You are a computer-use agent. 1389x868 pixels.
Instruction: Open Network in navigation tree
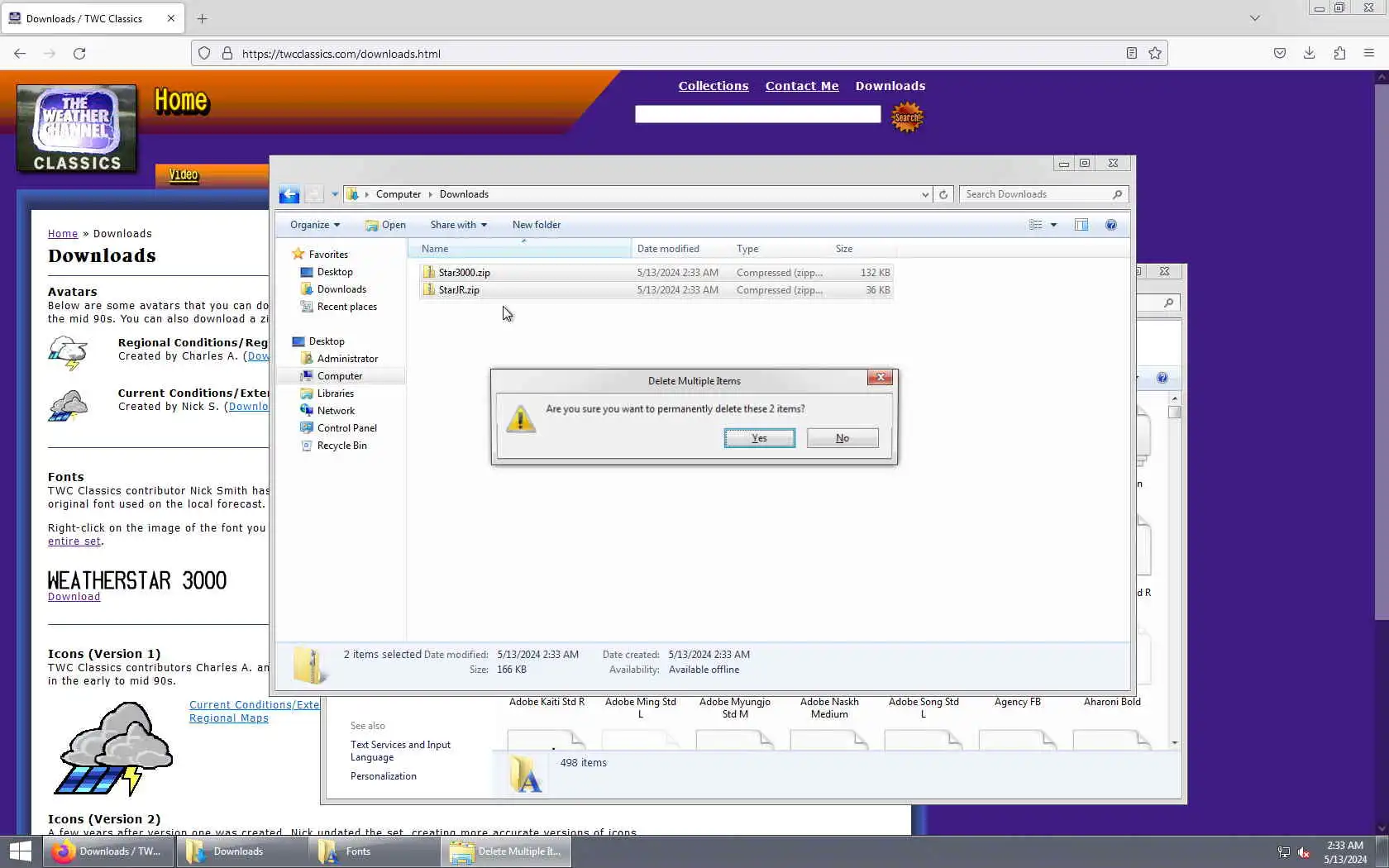tap(336, 411)
